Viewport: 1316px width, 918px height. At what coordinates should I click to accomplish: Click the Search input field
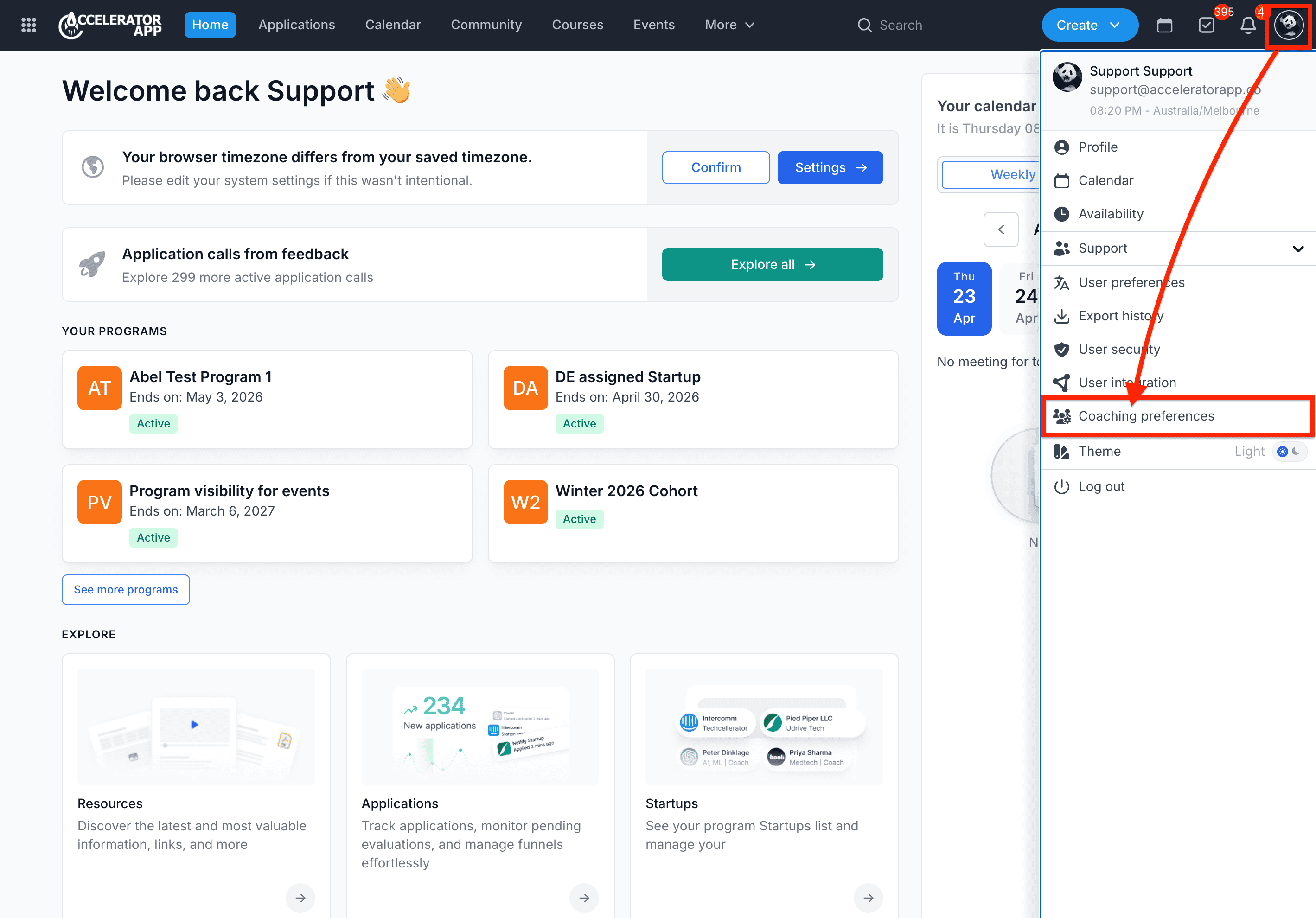900,25
